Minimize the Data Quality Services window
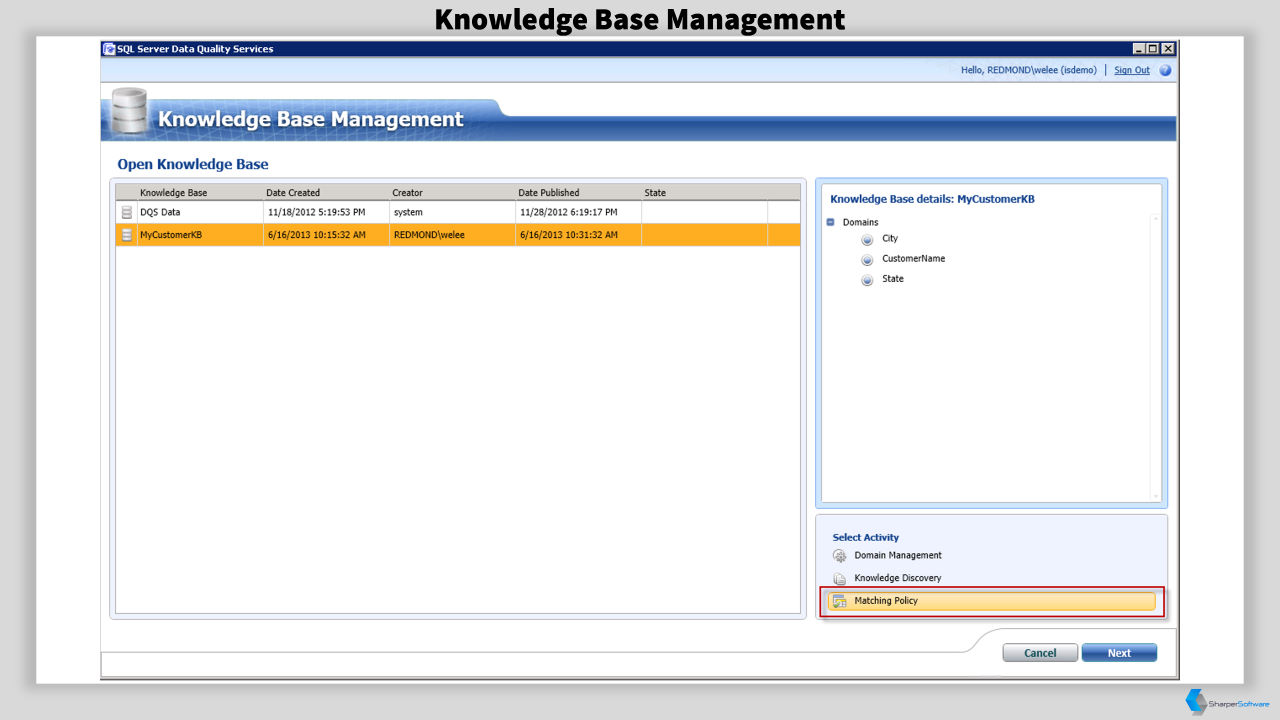The width and height of the screenshot is (1280, 720). [1139, 49]
